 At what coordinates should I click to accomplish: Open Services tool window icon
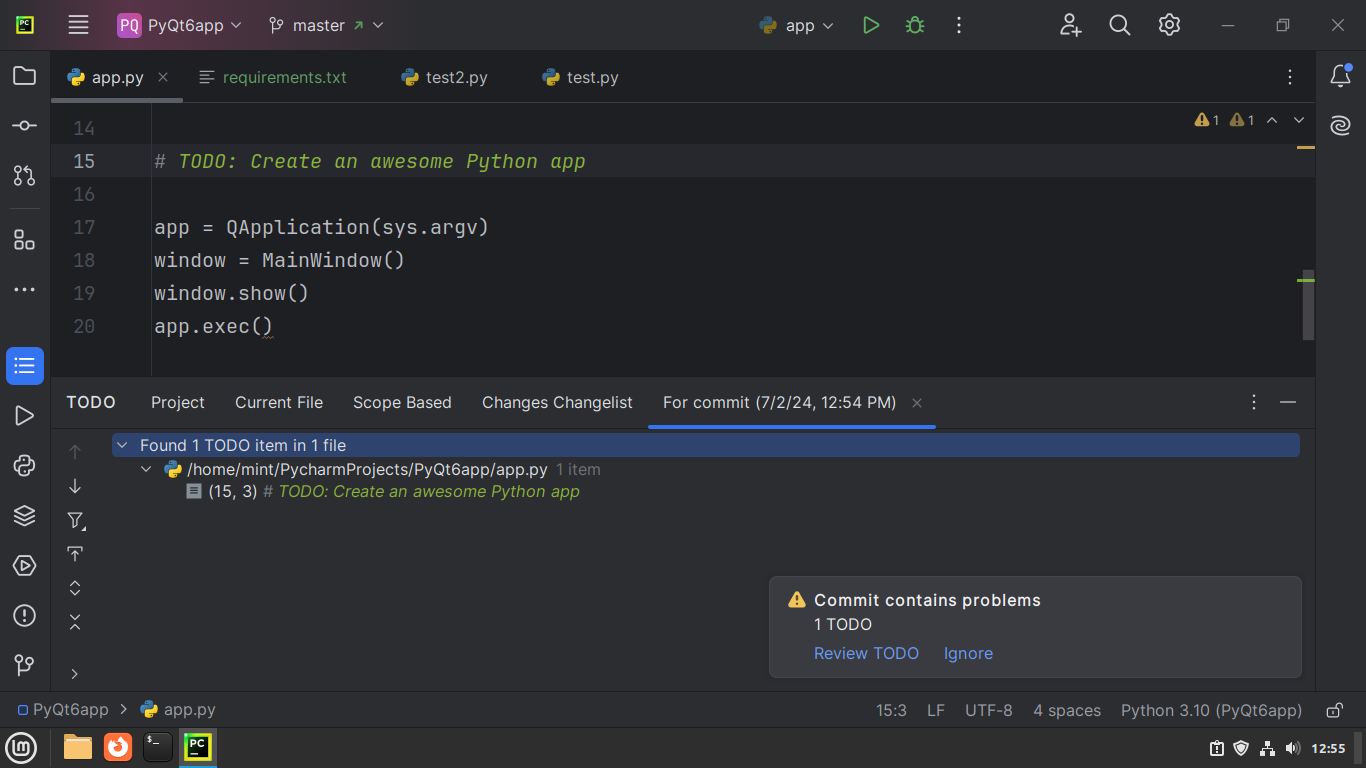24,566
